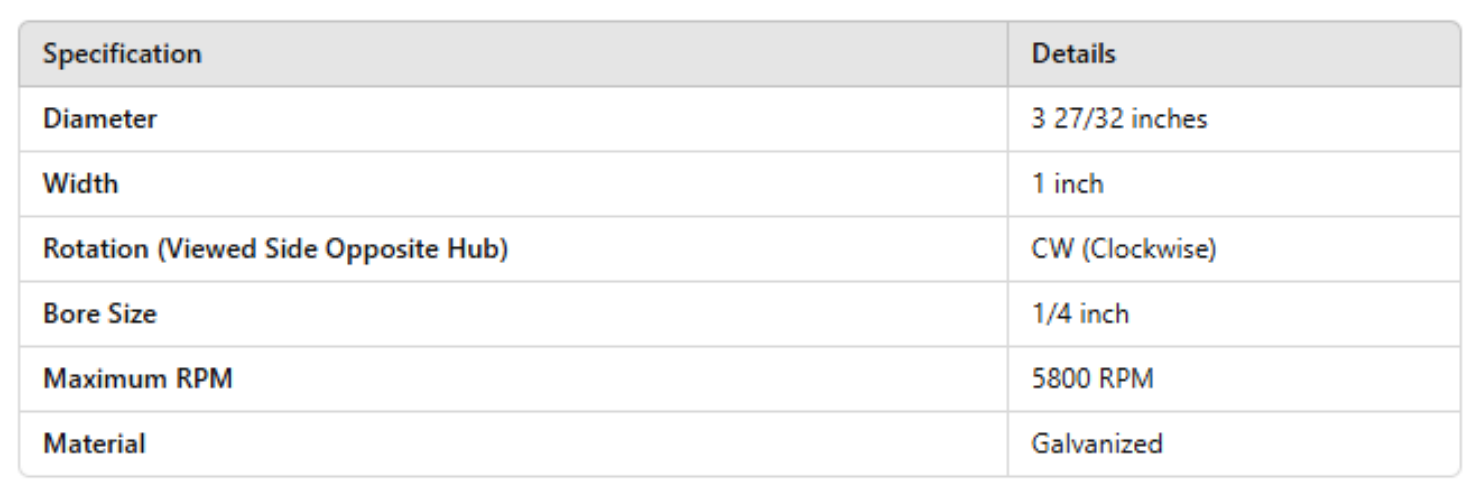Image resolution: width=1482 pixels, height=500 pixels.
Task: Click the Rotation row label text
Action: [275, 249]
